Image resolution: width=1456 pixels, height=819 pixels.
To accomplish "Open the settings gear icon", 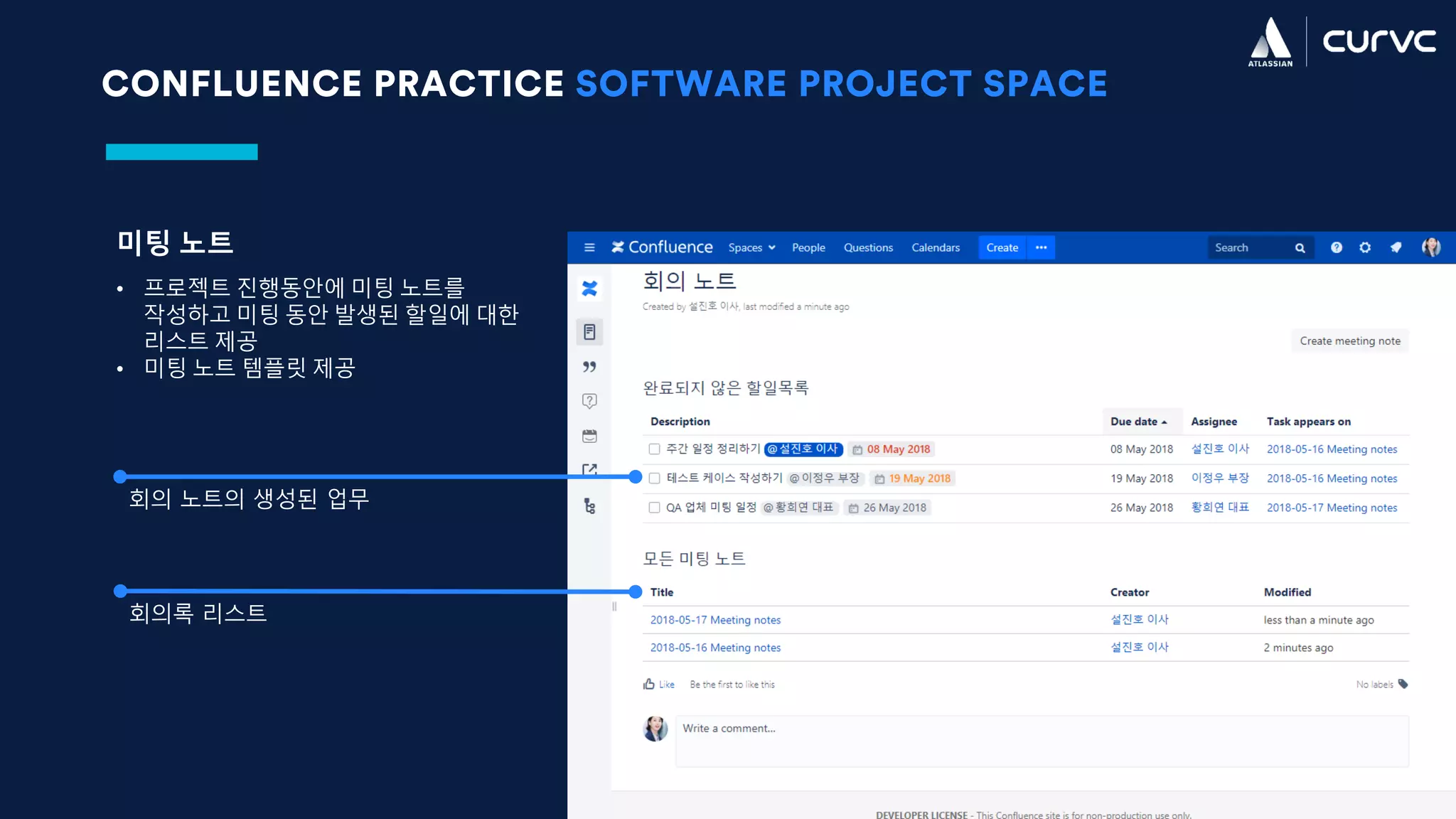I will 1365,247.
